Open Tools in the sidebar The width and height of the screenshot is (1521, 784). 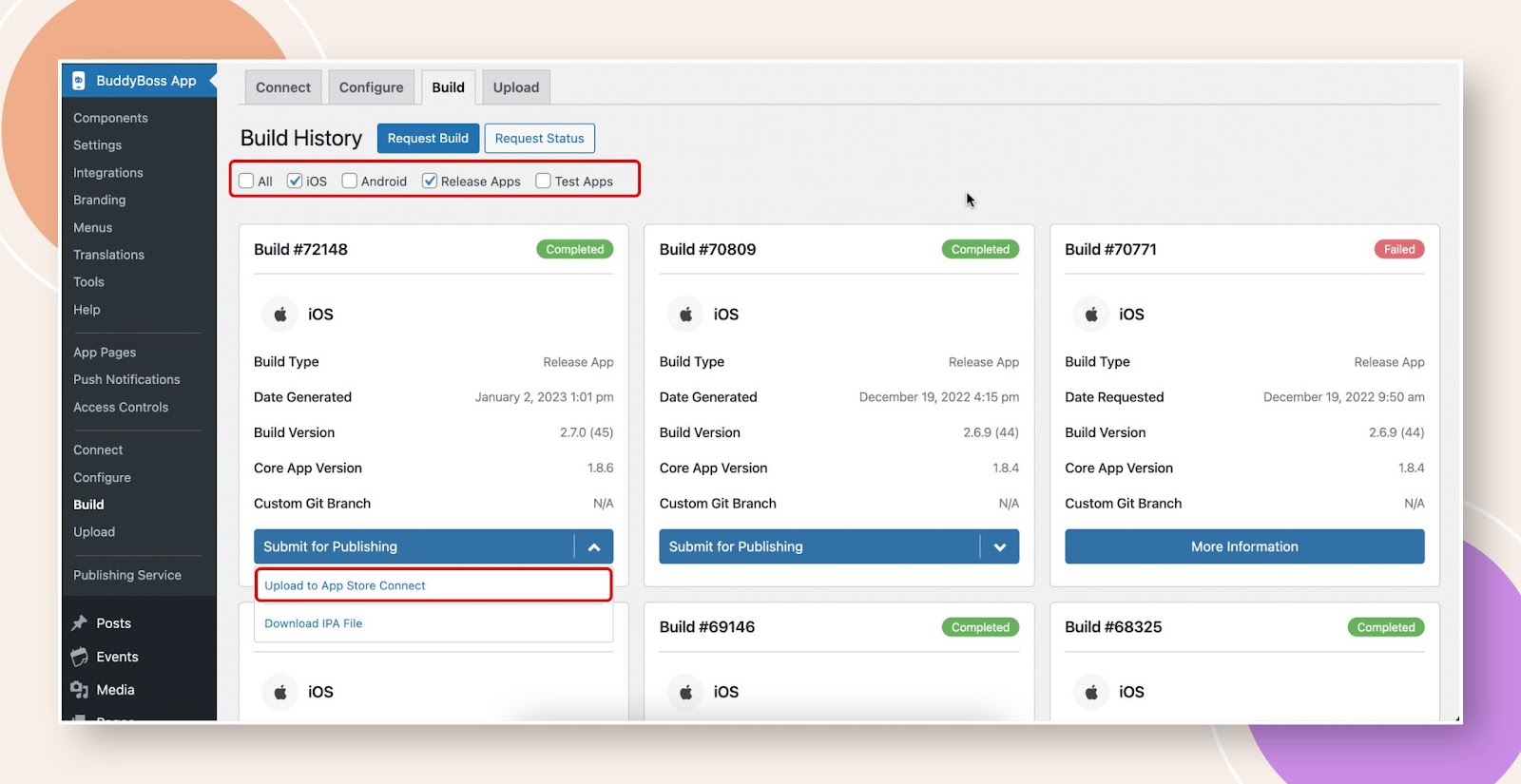coord(89,281)
